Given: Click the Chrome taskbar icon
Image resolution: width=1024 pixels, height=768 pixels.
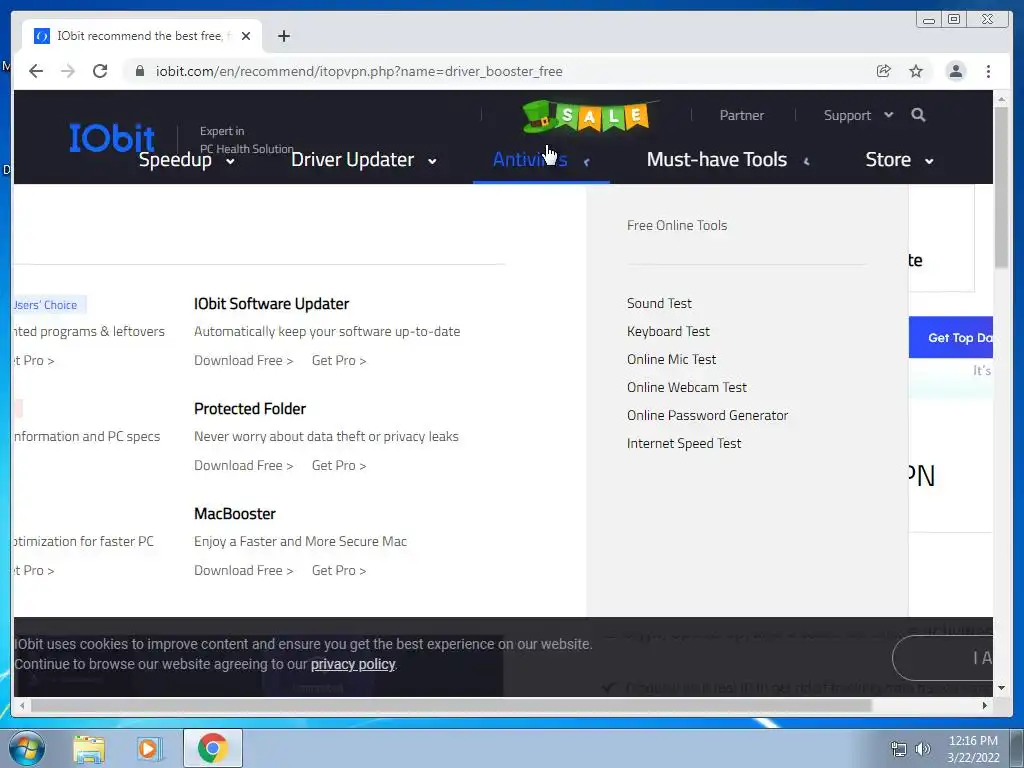Looking at the screenshot, I should (213, 748).
